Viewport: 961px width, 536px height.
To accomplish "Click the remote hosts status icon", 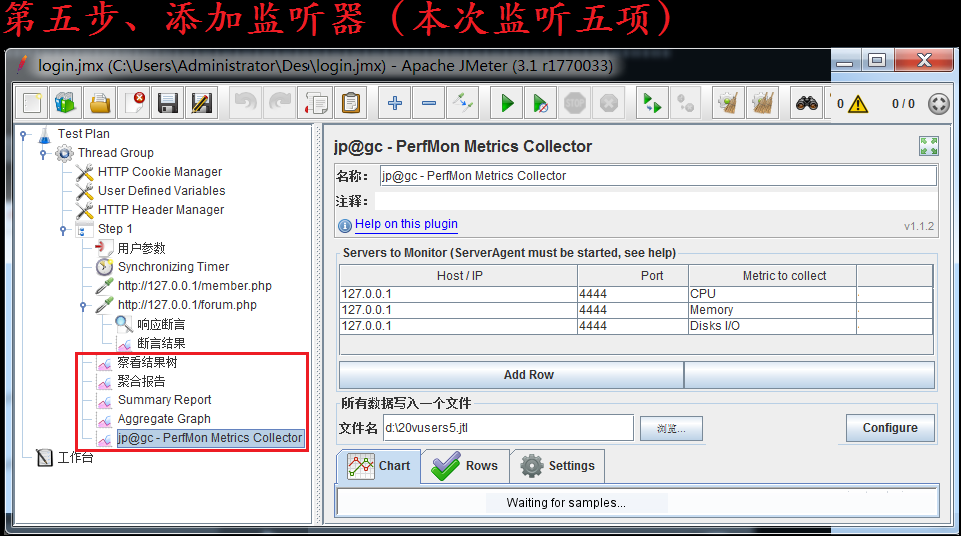I will (938, 104).
